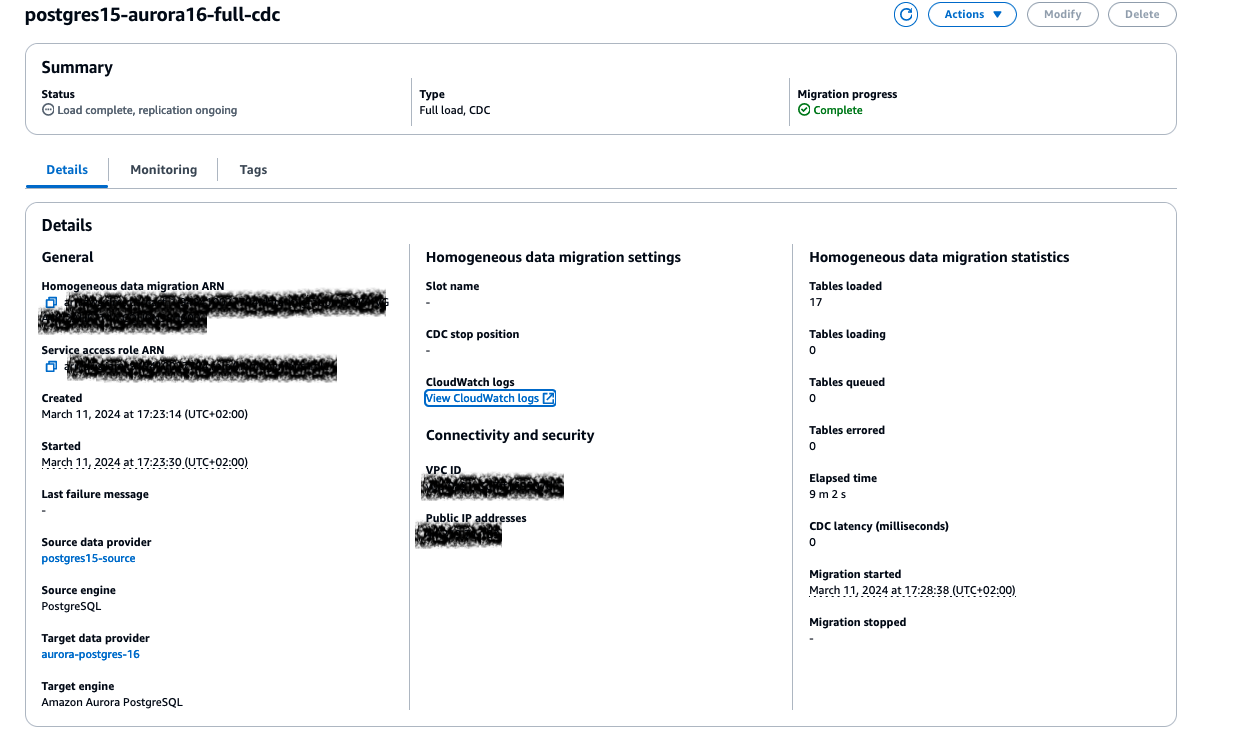This screenshot has height=750, width=1233.
Task: Open the aurora-postgres-16 target provider link
Action: [90, 654]
